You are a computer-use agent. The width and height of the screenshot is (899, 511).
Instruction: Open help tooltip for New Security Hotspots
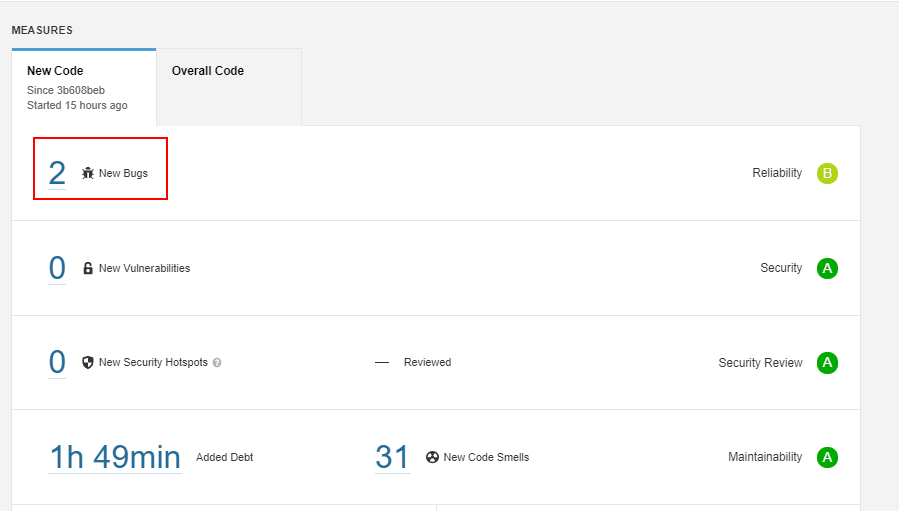217,363
